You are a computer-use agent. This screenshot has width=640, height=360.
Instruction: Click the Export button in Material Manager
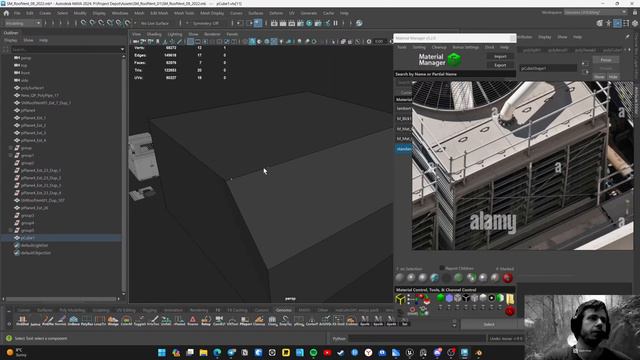pyautogui.click(x=500, y=65)
